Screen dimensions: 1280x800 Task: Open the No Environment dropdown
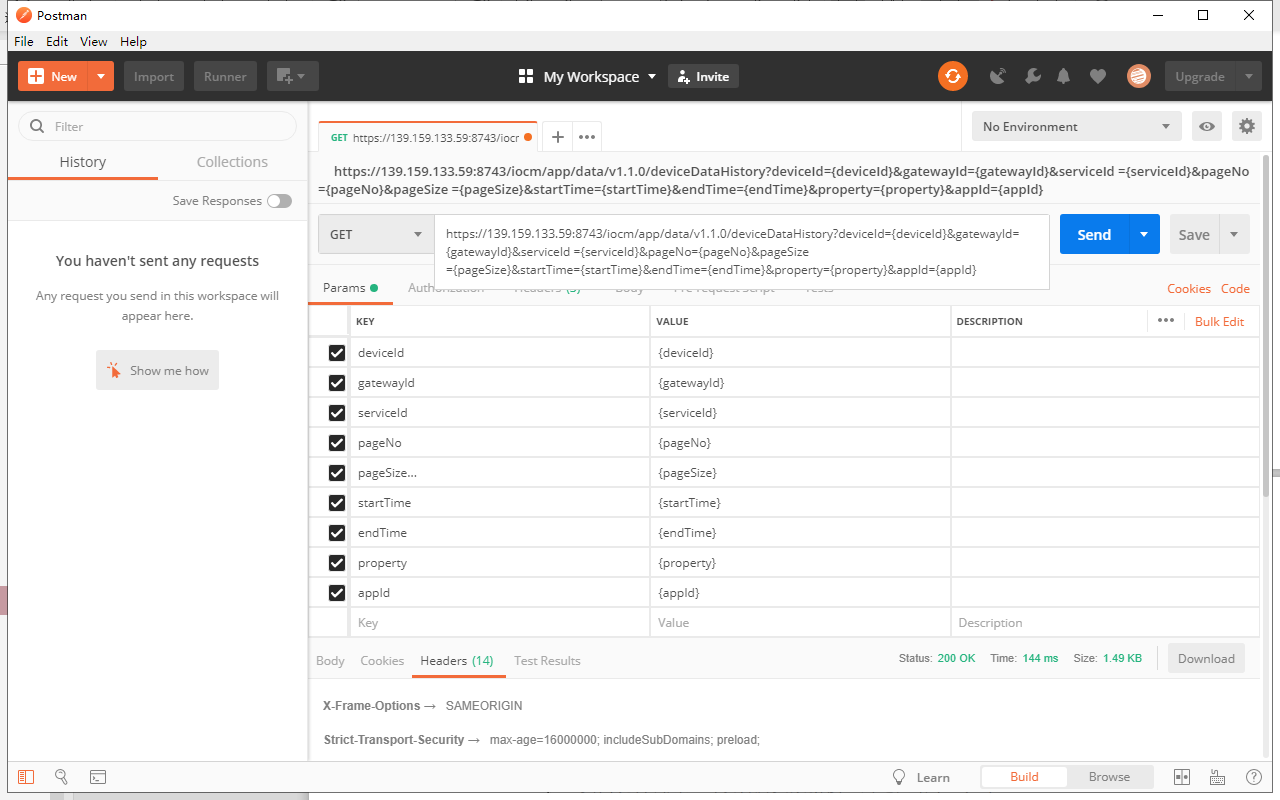1076,126
